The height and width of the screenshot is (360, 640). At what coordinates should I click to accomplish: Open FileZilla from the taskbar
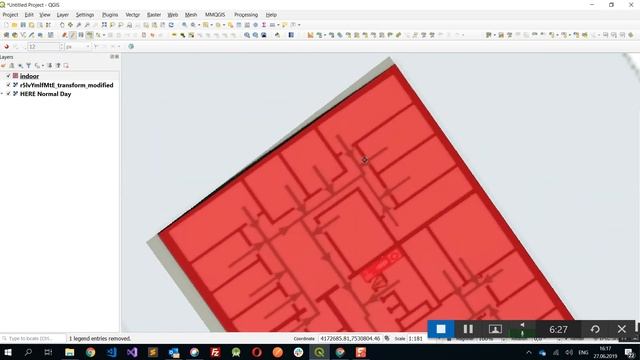tap(215, 352)
